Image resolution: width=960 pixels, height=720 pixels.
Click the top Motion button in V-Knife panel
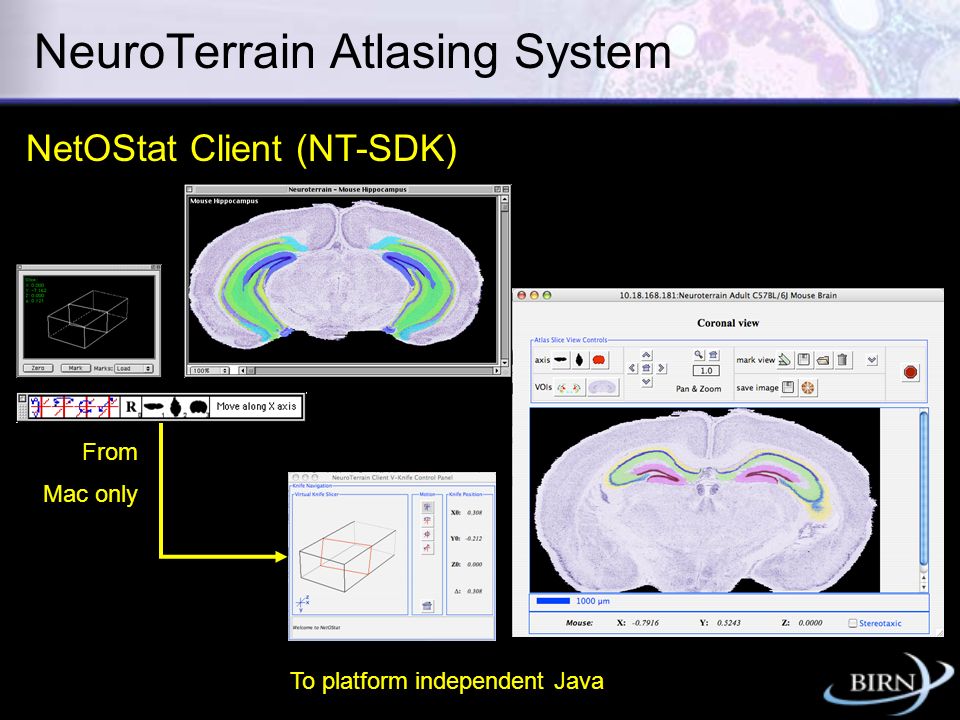point(427,507)
